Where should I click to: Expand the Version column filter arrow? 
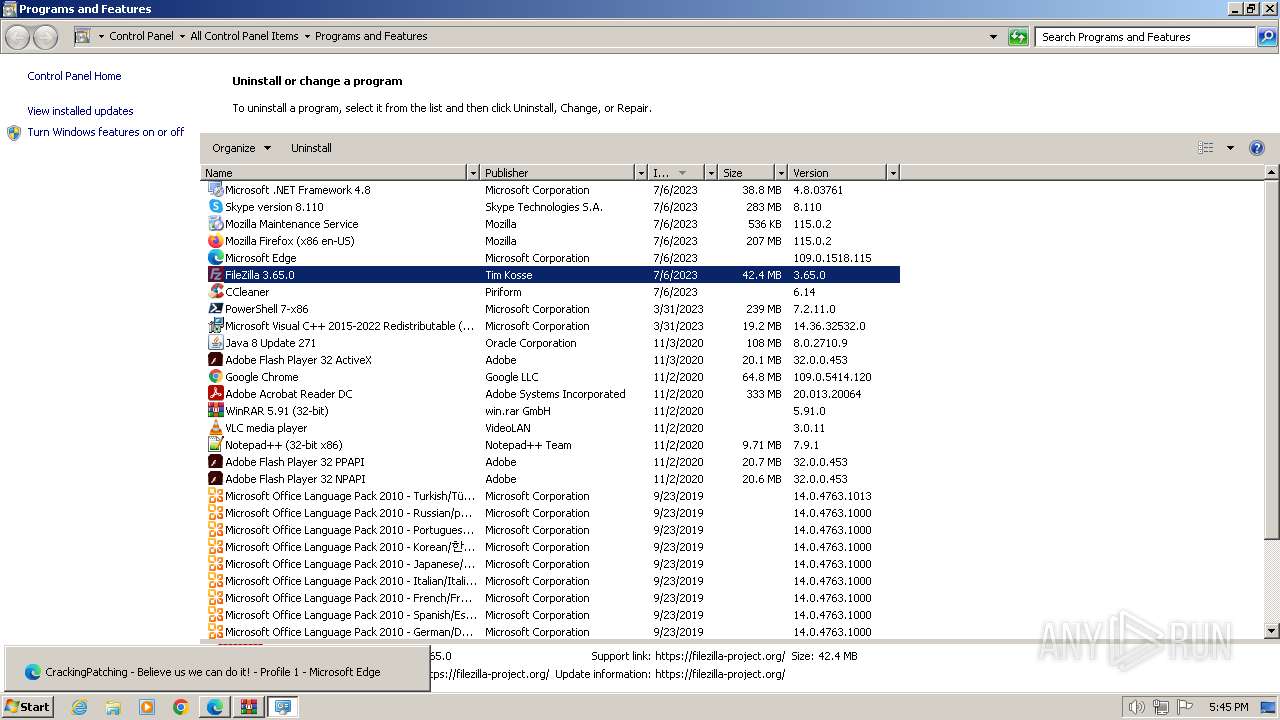(x=893, y=173)
